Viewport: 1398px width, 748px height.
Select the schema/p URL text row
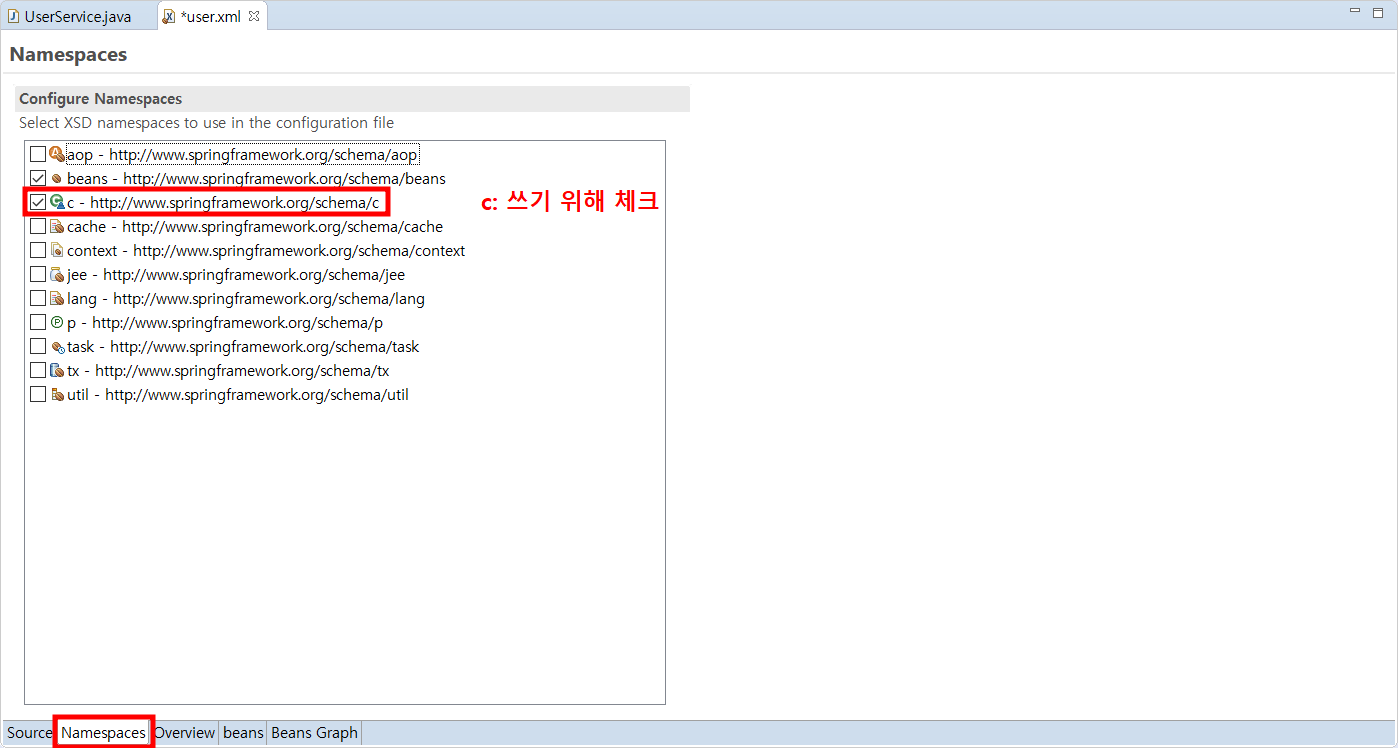point(225,323)
